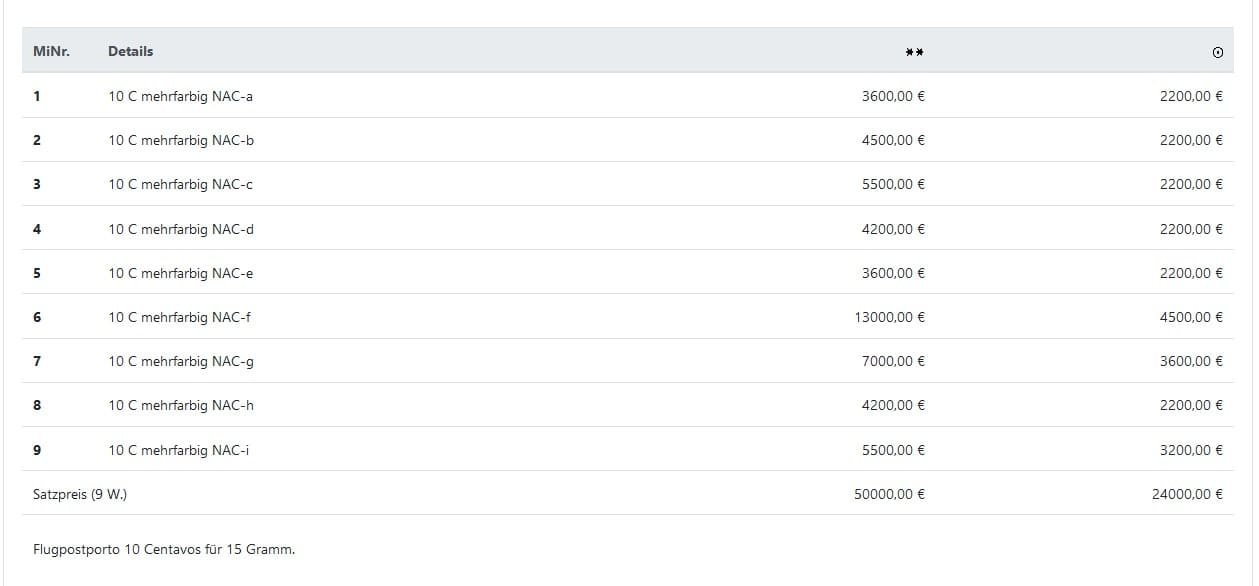Click Michel number 6 in first column
Image resolution: width=1259 pixels, height=586 pixels.
pyautogui.click(x=37, y=317)
